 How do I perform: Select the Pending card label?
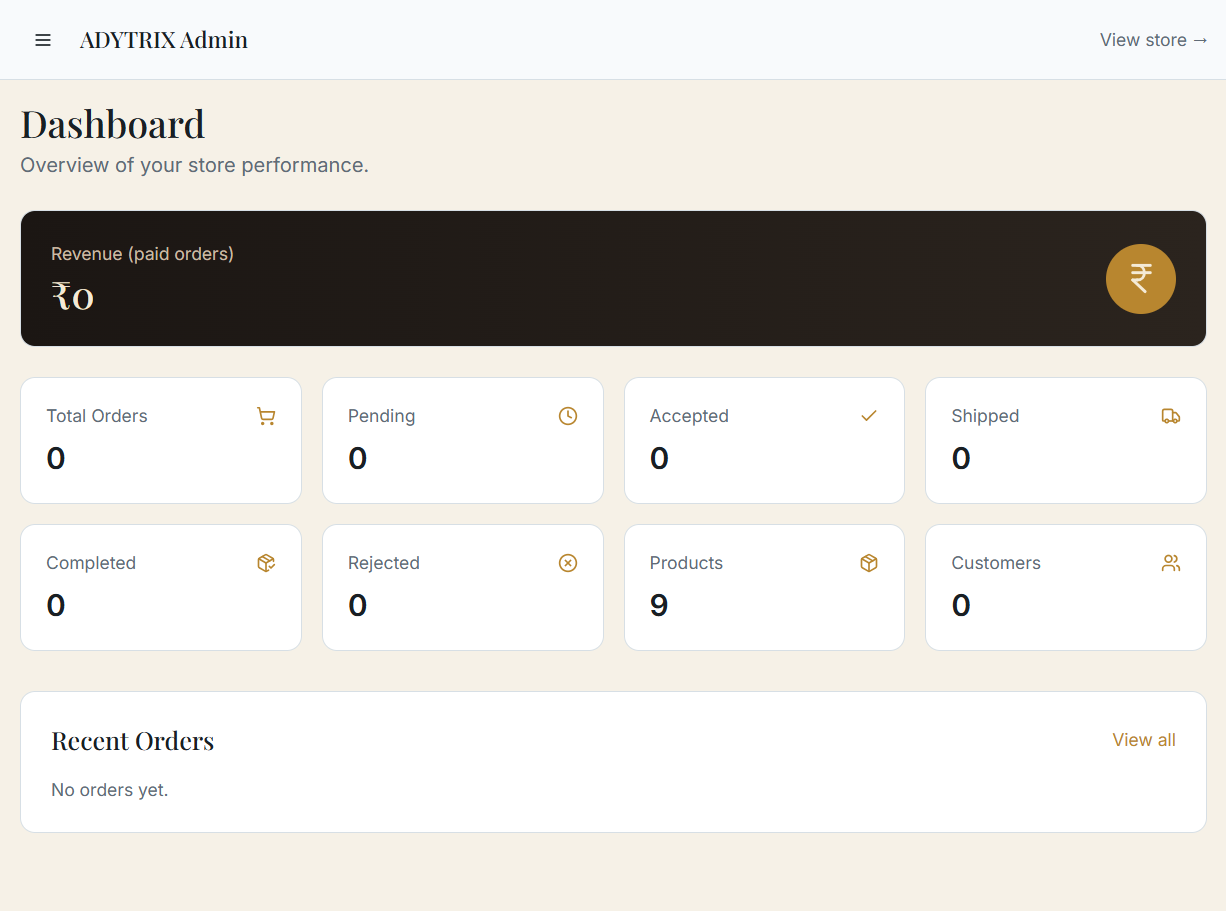[381, 416]
